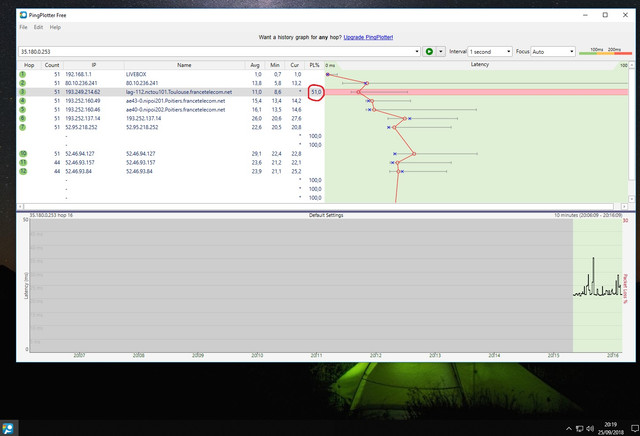
Task: Click the IP column header
Action: click(94, 65)
